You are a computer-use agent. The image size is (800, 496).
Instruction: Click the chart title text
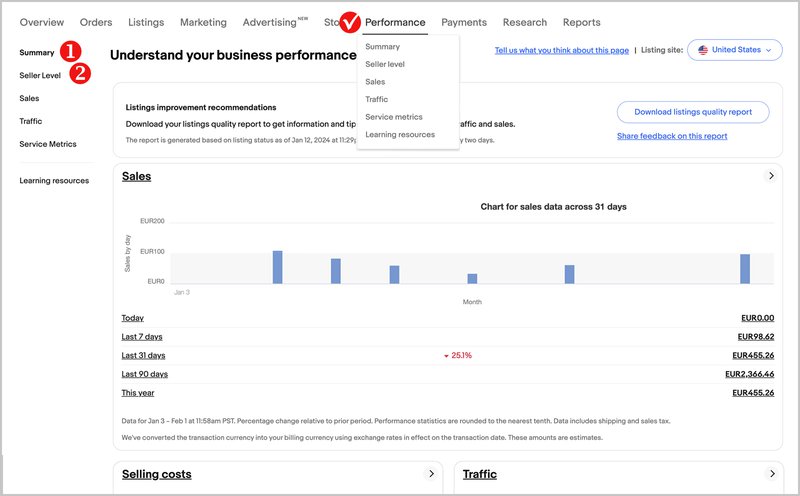tap(553, 207)
